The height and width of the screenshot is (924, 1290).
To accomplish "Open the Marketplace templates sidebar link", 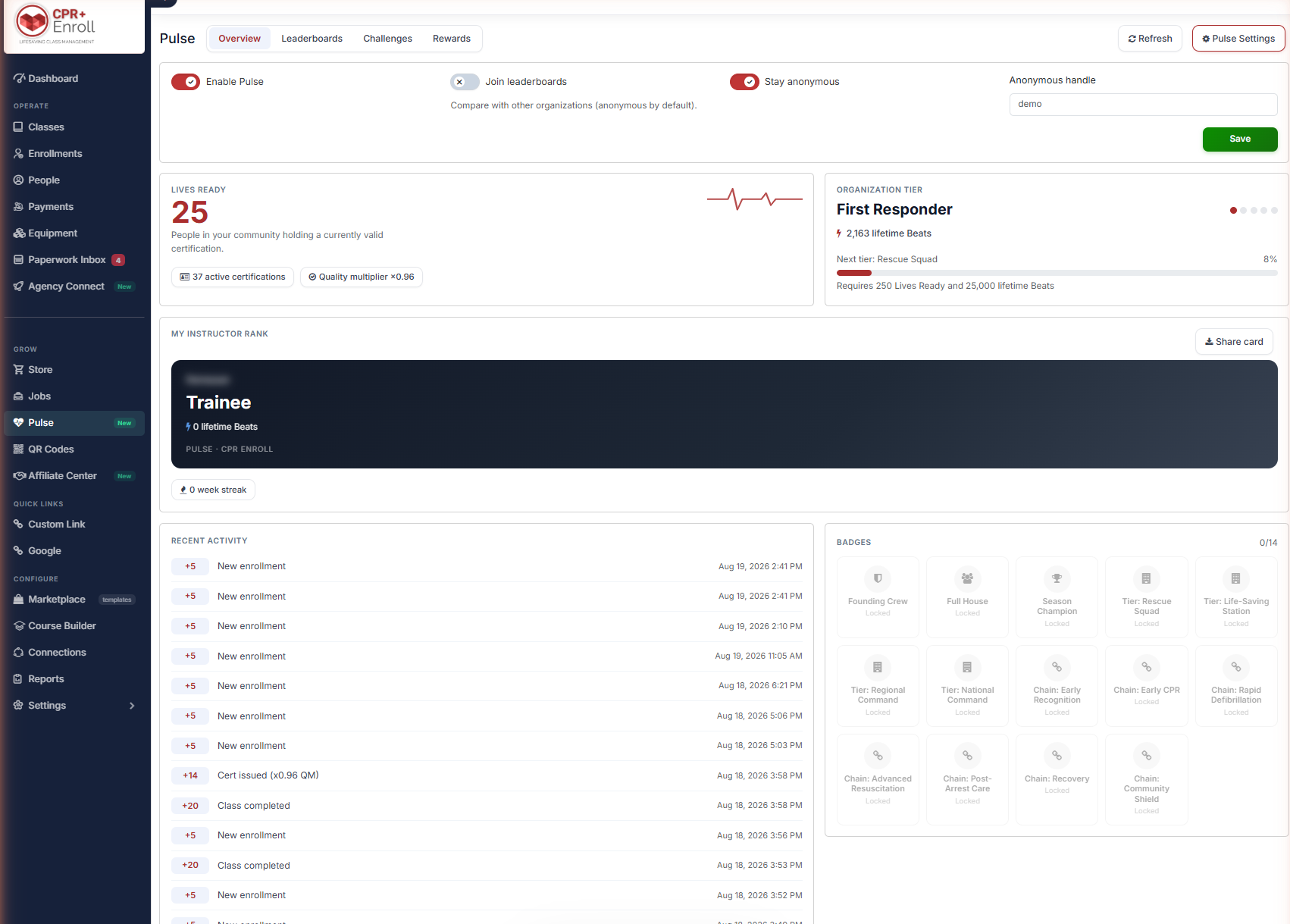I will pos(74,600).
